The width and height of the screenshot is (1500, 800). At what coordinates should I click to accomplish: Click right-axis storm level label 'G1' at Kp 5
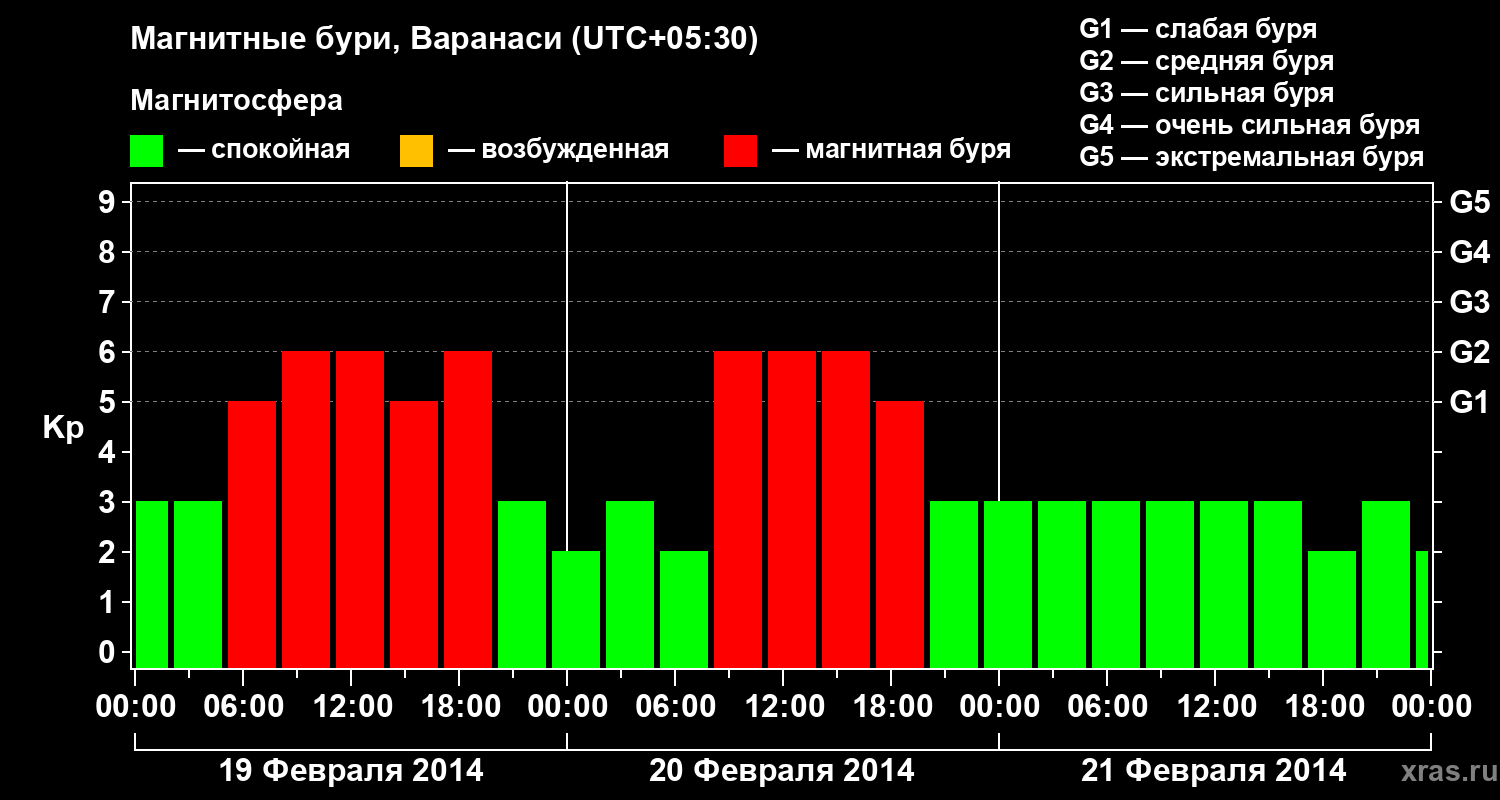(x=1469, y=403)
